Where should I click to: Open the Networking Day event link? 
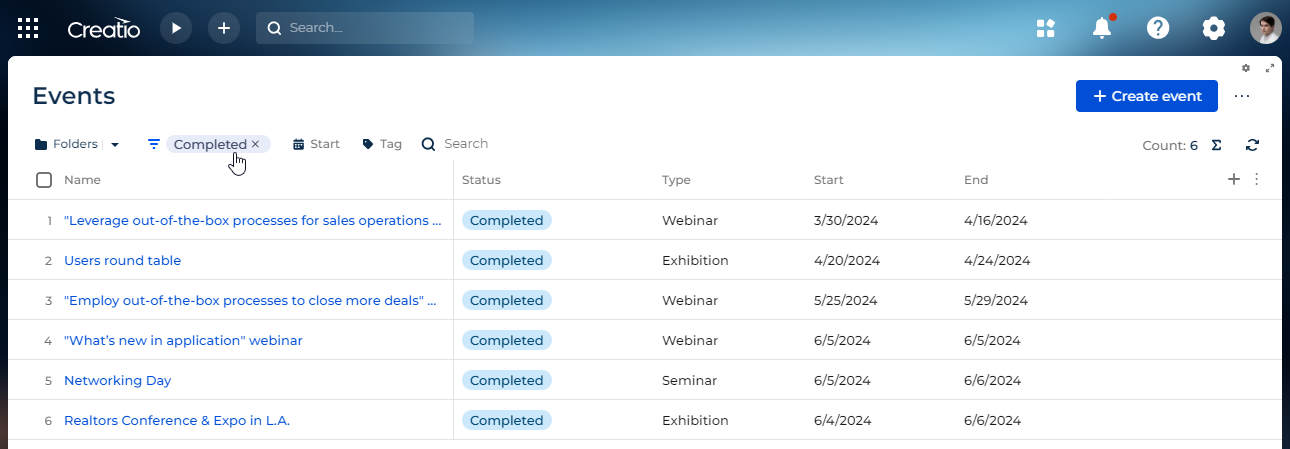[x=118, y=380]
